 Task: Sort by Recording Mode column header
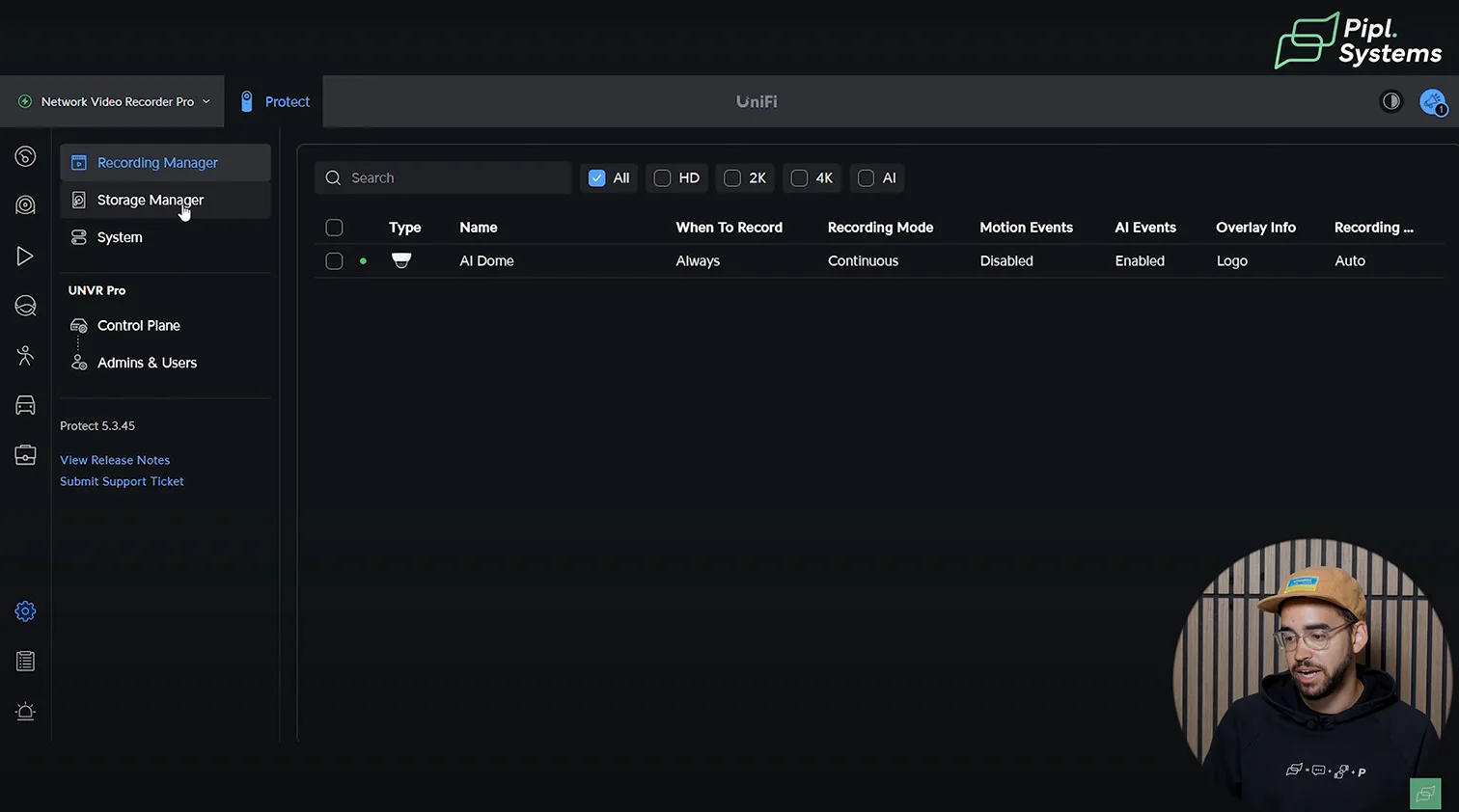tap(880, 228)
